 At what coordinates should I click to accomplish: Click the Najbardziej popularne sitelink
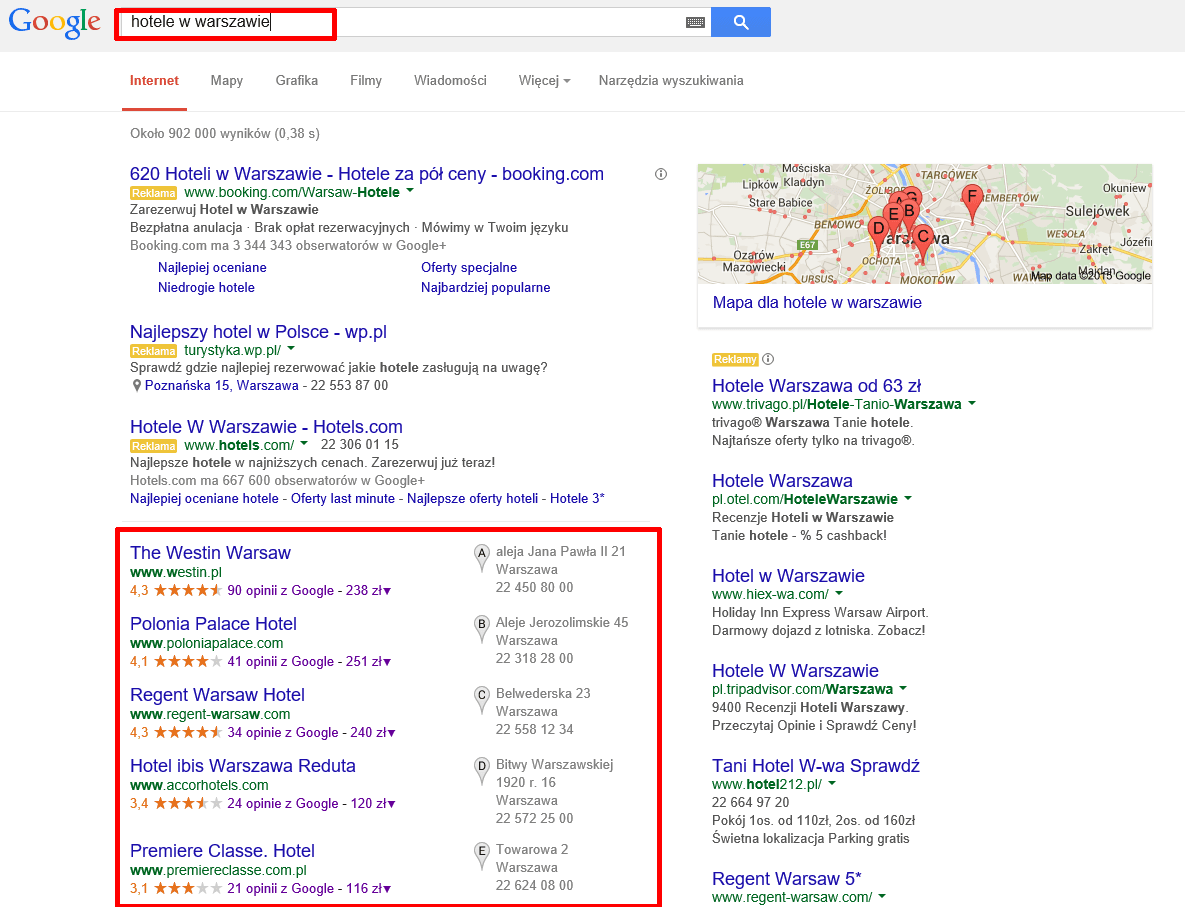[x=486, y=287]
